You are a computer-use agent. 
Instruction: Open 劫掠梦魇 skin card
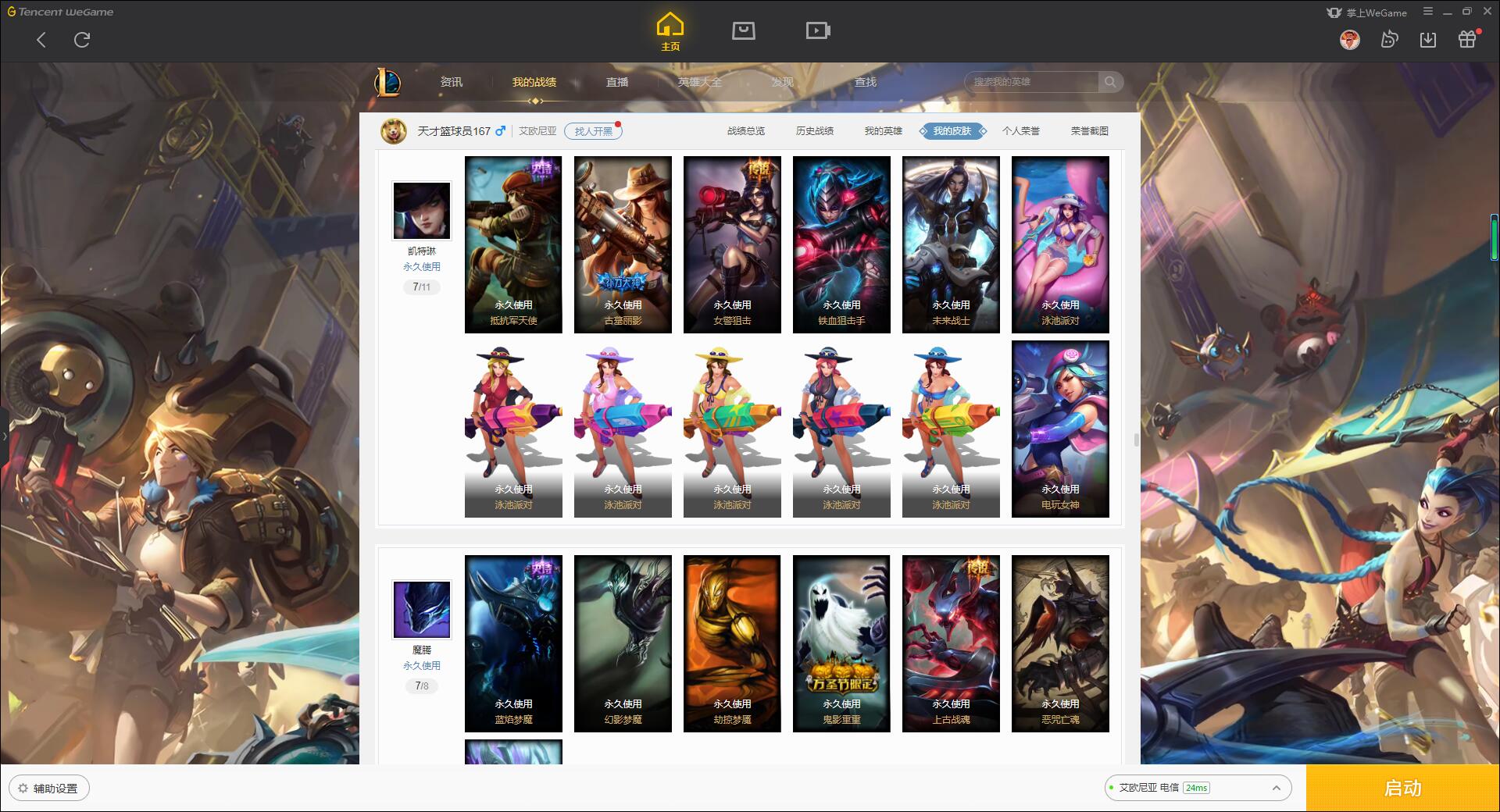click(x=732, y=643)
